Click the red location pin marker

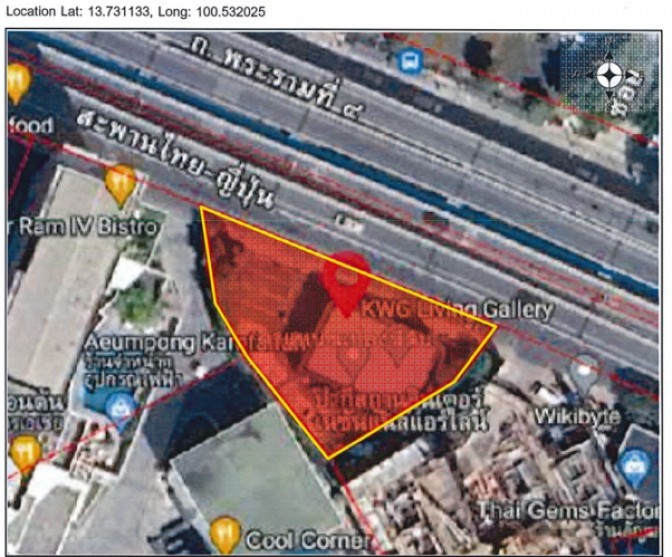click(x=348, y=280)
